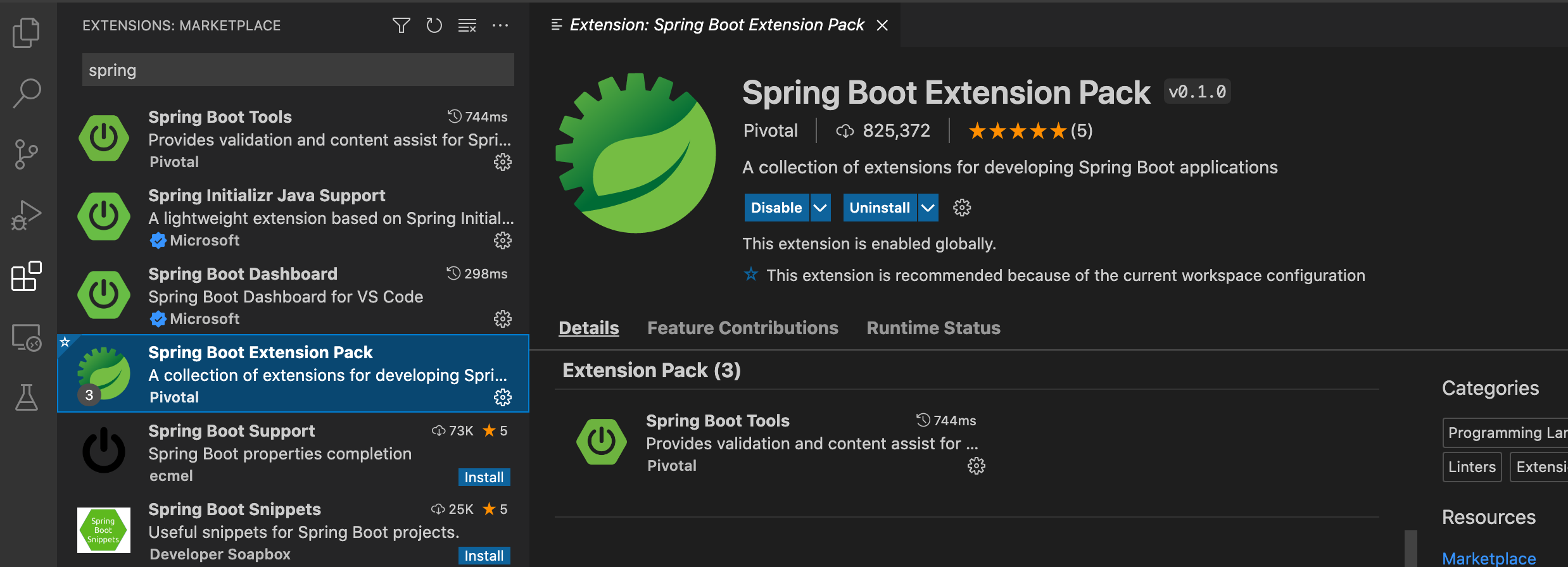Click the Spring Boot Extension Pack large logo
1568x567 pixels.
pyautogui.click(x=635, y=153)
